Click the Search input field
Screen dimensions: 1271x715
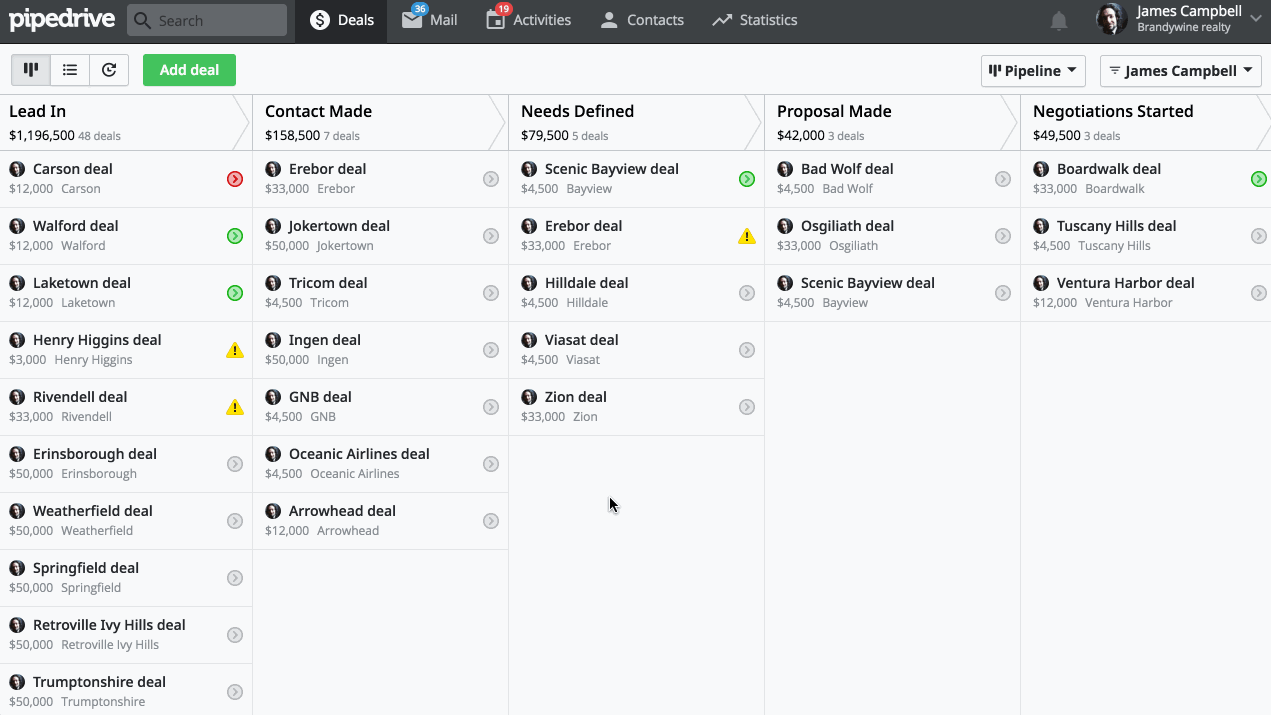pos(207,20)
